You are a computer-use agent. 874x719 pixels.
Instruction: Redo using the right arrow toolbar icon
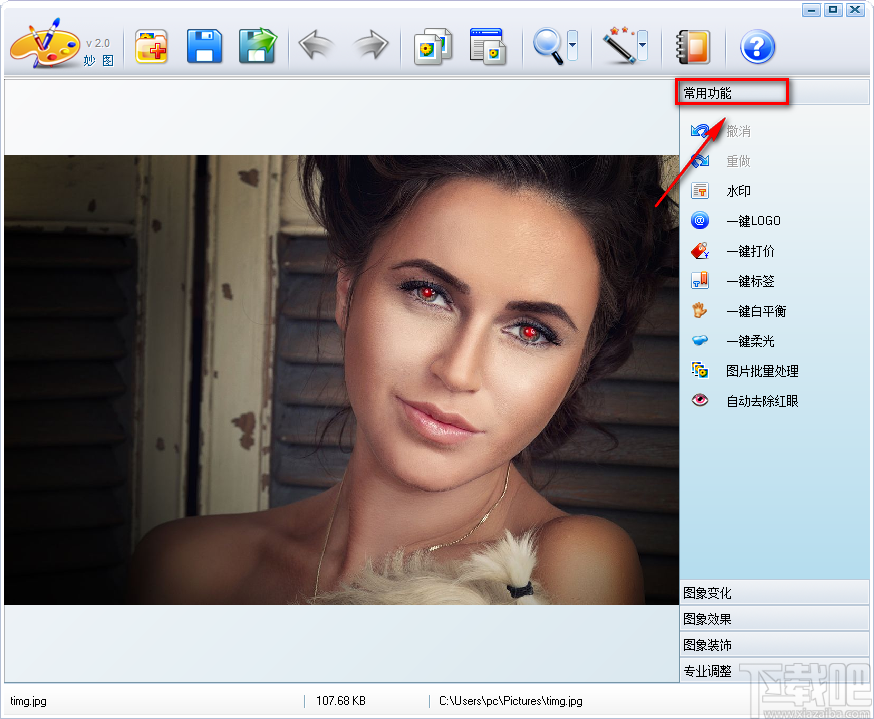(x=372, y=45)
